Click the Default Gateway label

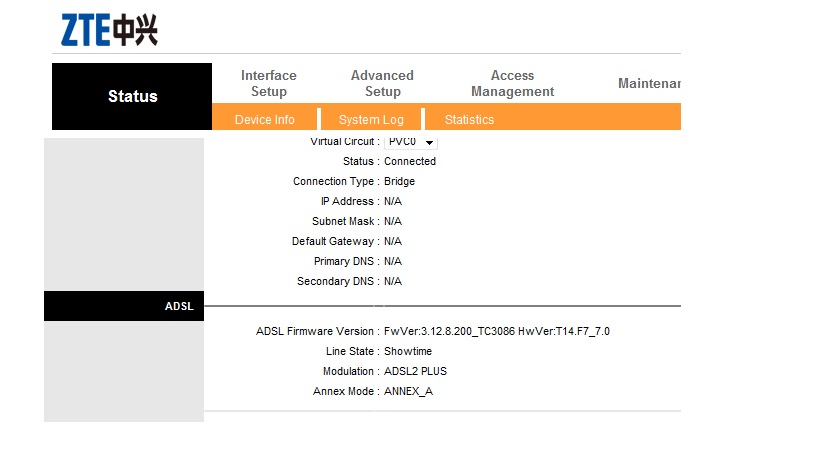[x=333, y=241]
